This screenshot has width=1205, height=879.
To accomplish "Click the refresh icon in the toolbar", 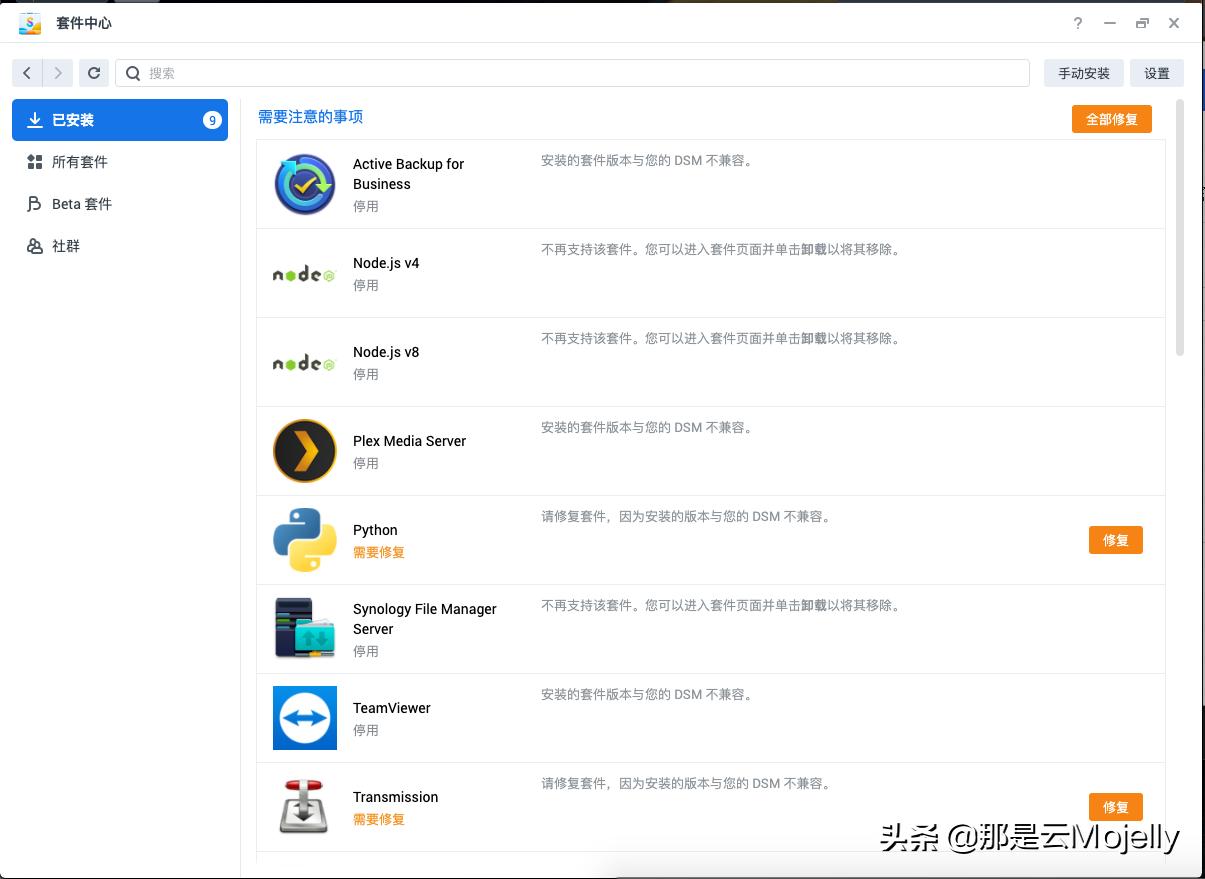I will click(x=93, y=72).
